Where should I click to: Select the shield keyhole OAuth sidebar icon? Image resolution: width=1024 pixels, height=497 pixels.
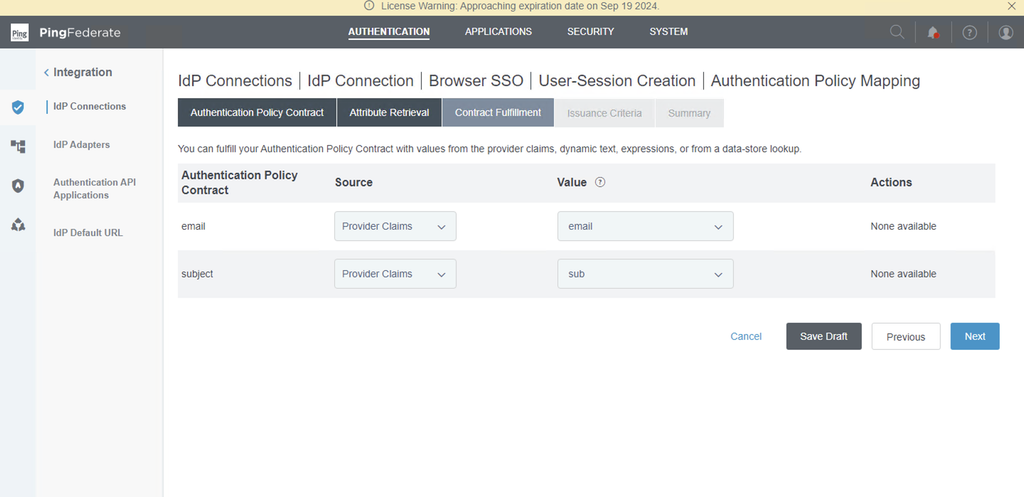(18, 186)
